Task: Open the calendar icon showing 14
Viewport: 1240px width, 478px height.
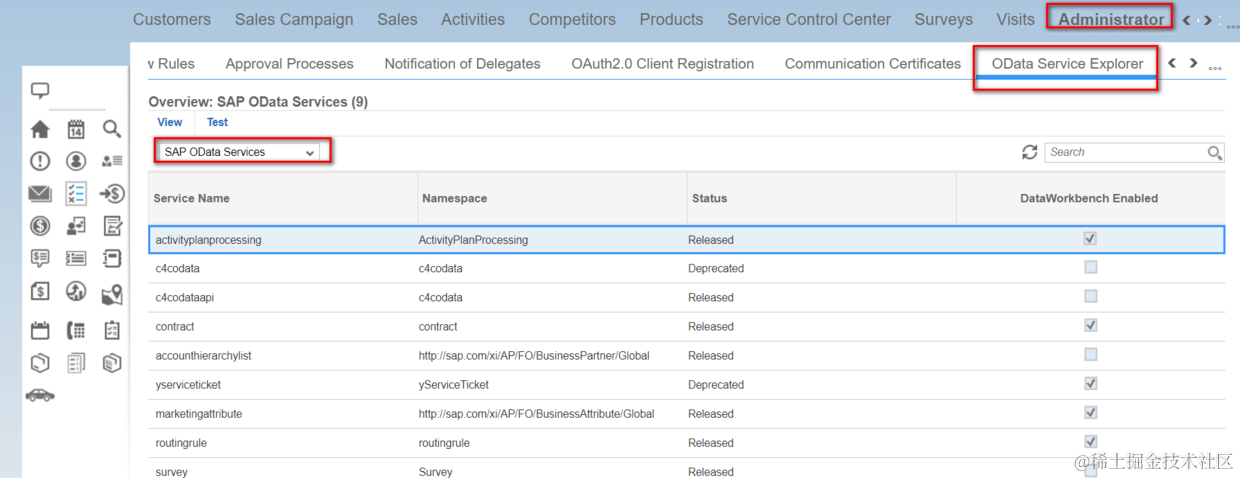Action: (x=76, y=129)
